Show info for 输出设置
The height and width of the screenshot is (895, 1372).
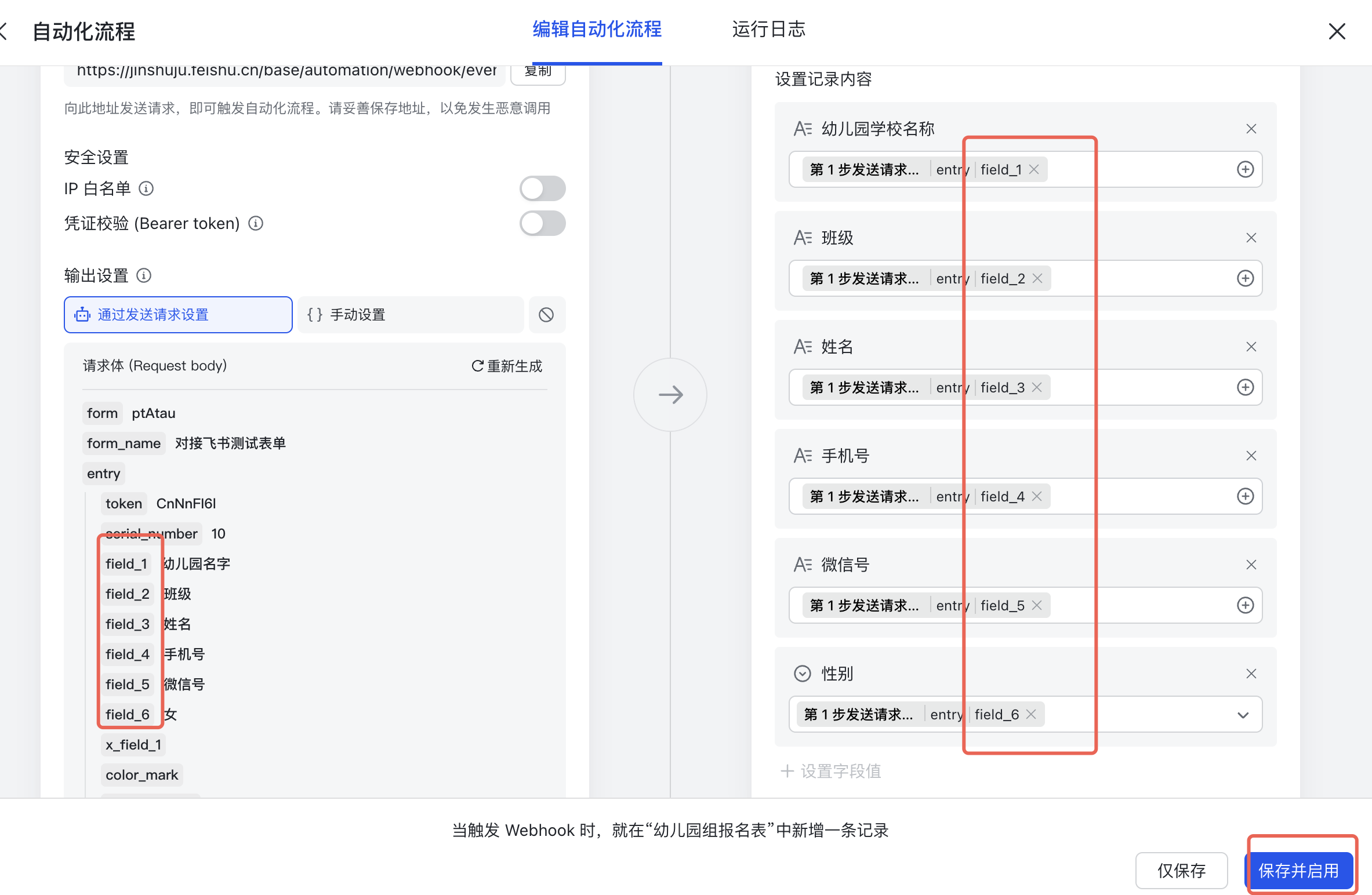(x=144, y=275)
